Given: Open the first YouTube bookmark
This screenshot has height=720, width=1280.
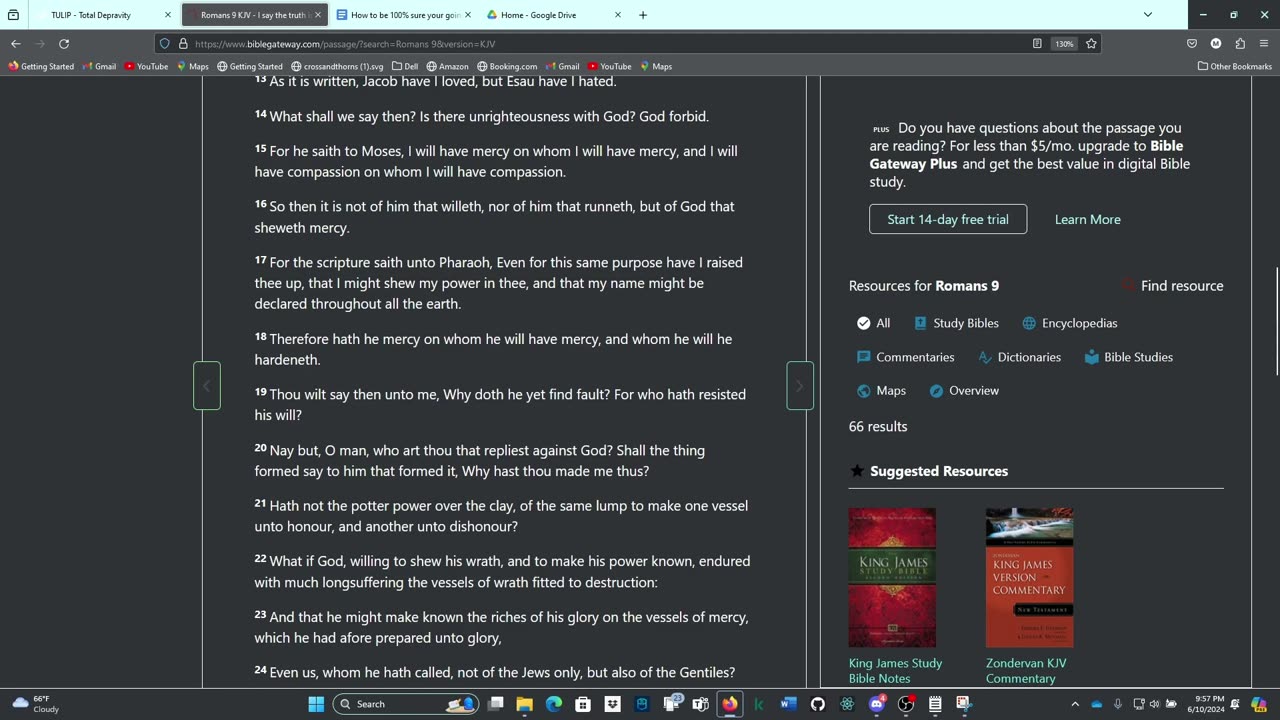Looking at the screenshot, I should (146, 67).
